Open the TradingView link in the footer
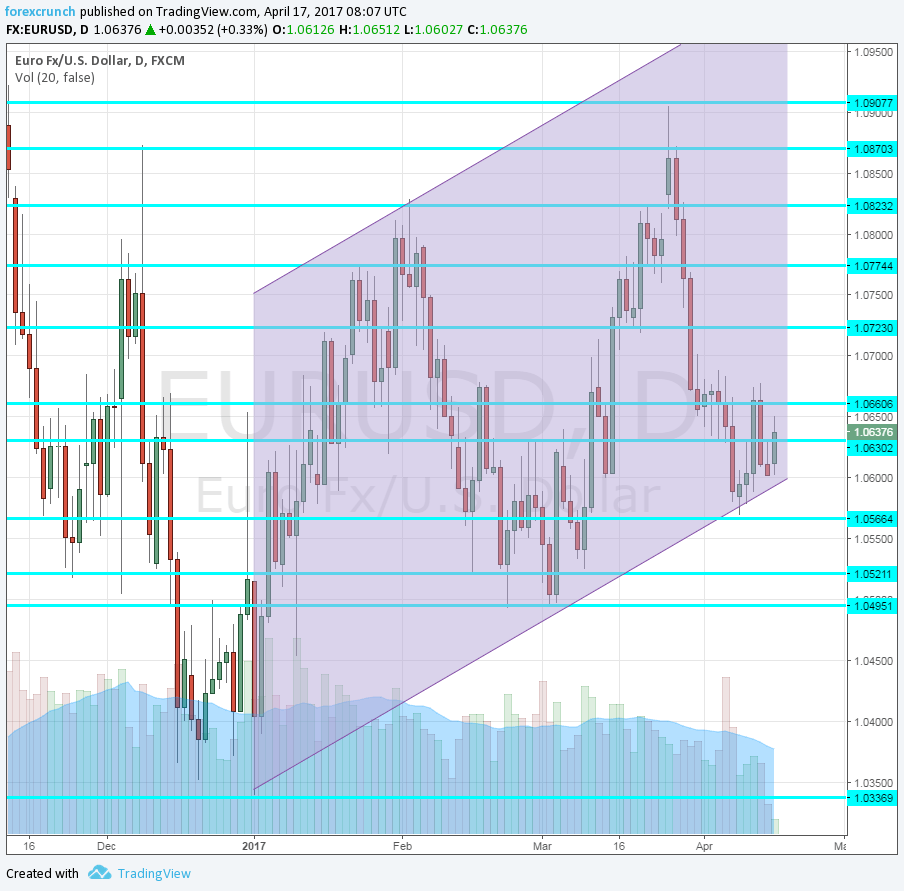 click(x=153, y=873)
